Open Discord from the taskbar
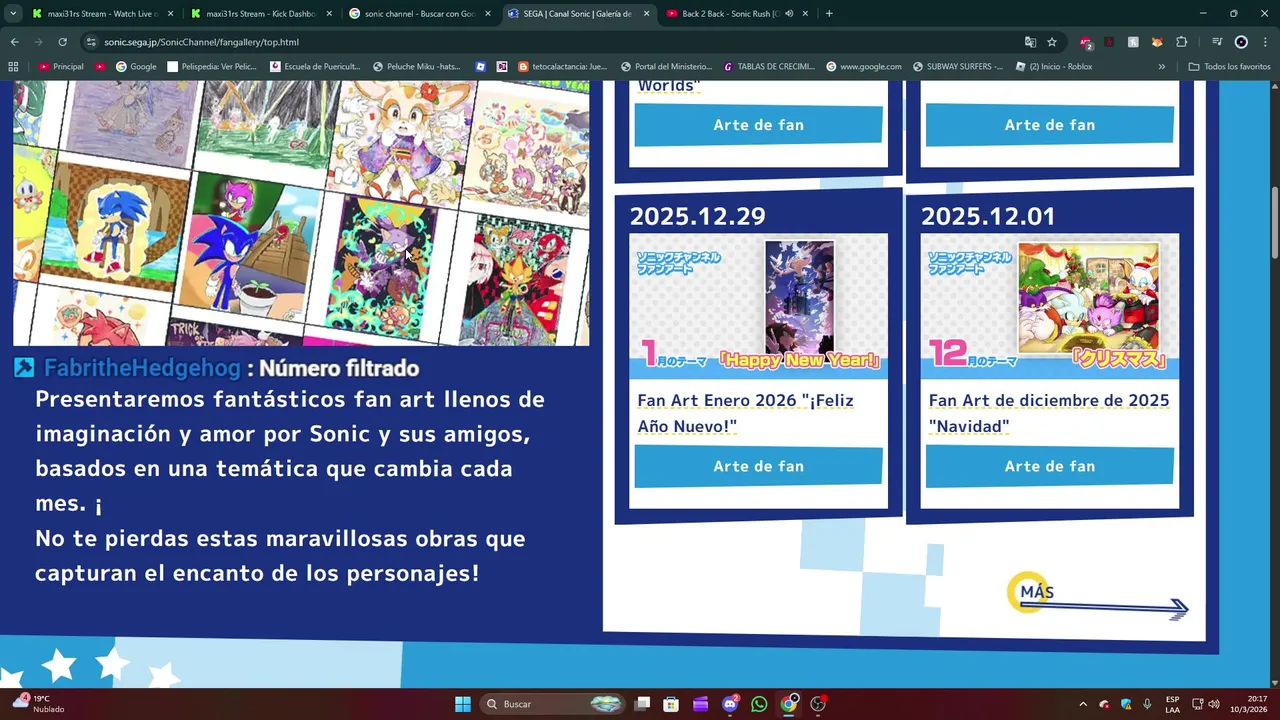 (x=730, y=704)
